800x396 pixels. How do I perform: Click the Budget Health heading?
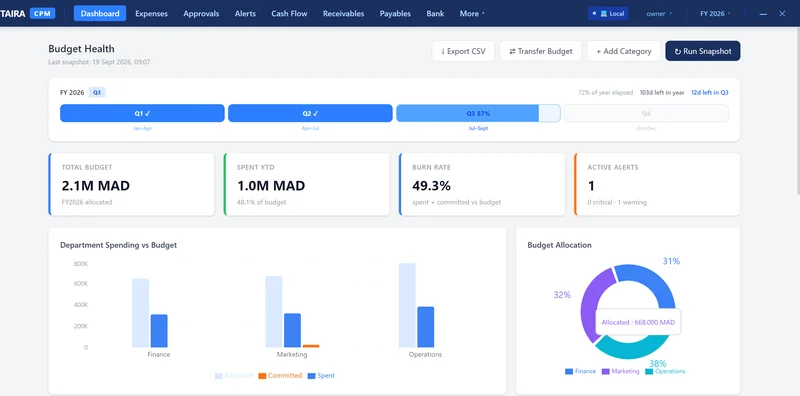[x=81, y=49]
